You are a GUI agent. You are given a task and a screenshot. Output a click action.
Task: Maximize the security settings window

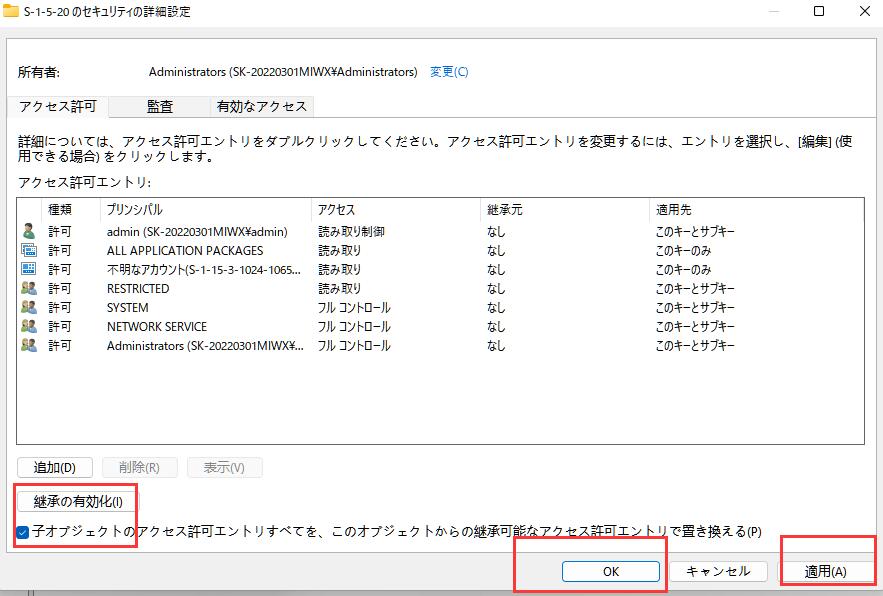819,12
